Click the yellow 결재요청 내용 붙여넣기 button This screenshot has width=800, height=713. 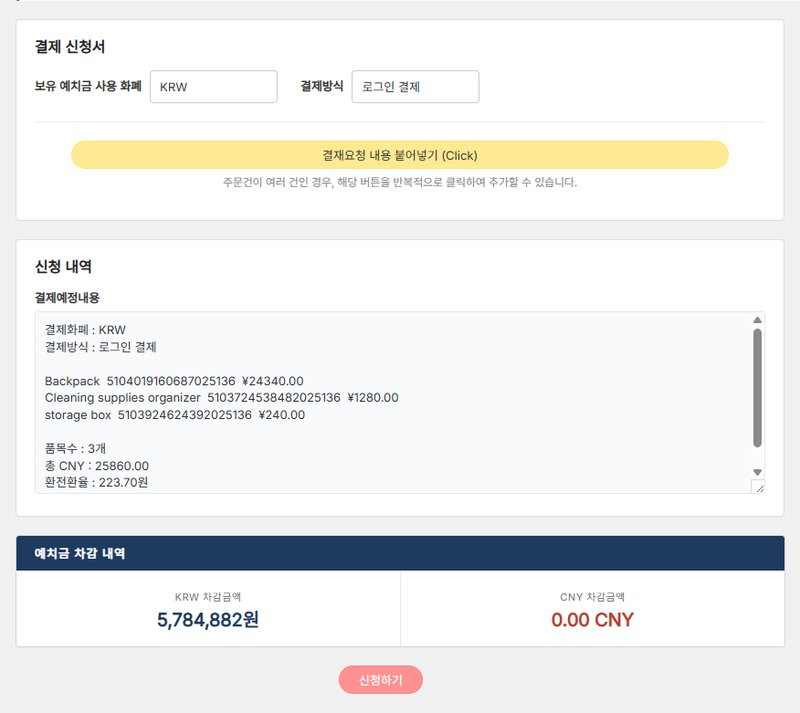399,155
